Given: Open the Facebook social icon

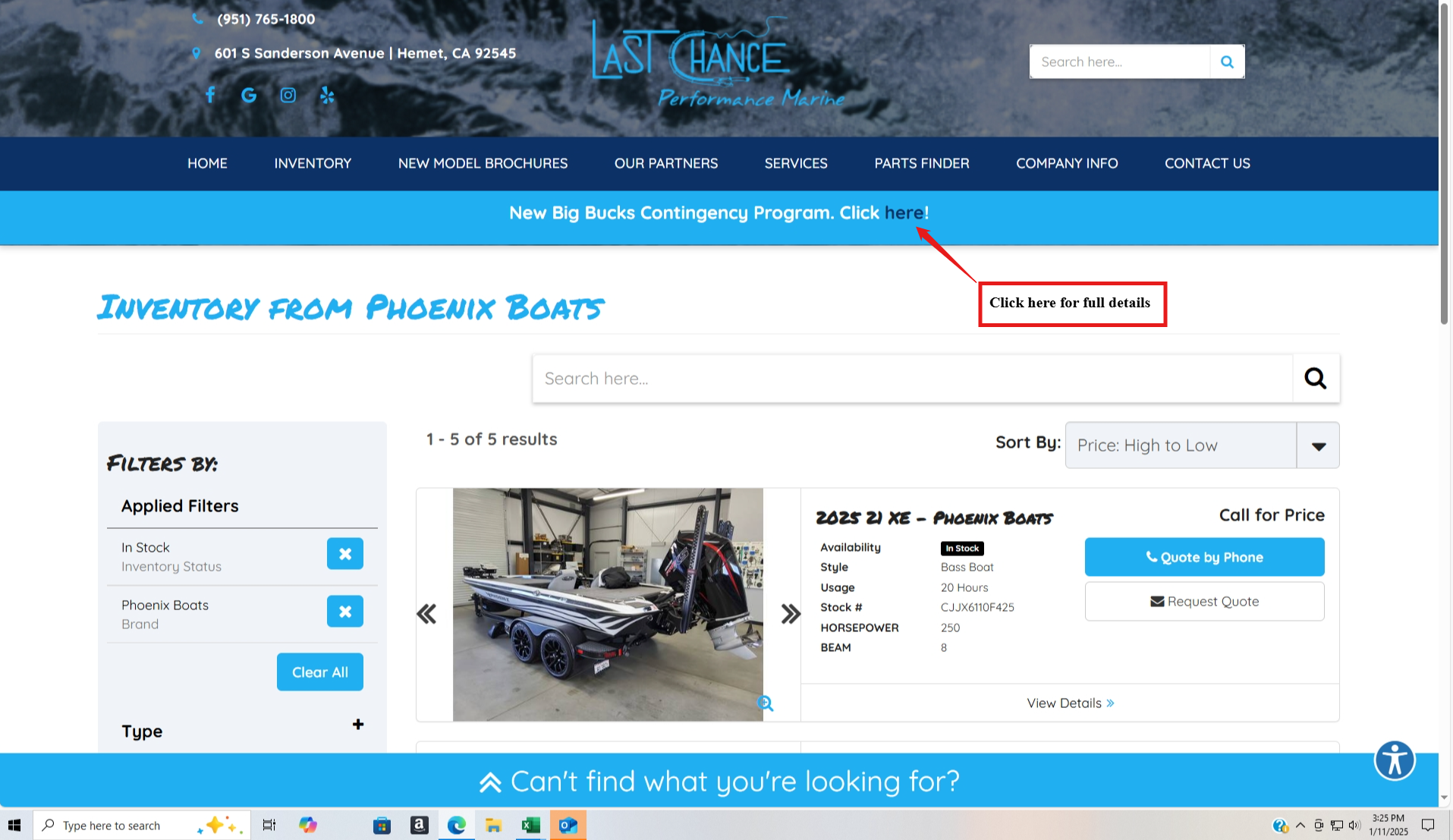Looking at the screenshot, I should pos(210,95).
